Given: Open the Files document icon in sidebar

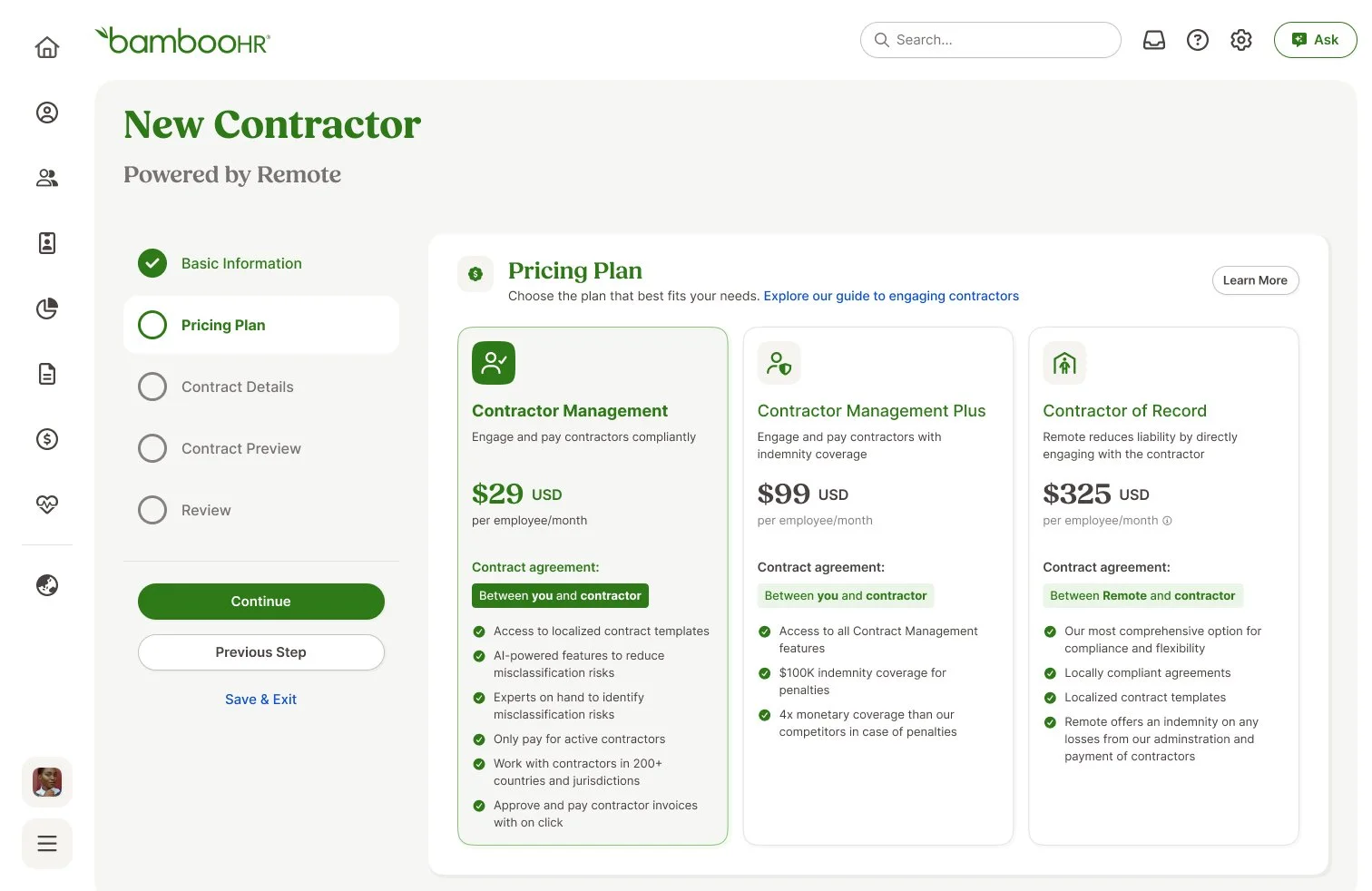Looking at the screenshot, I should coord(47,374).
